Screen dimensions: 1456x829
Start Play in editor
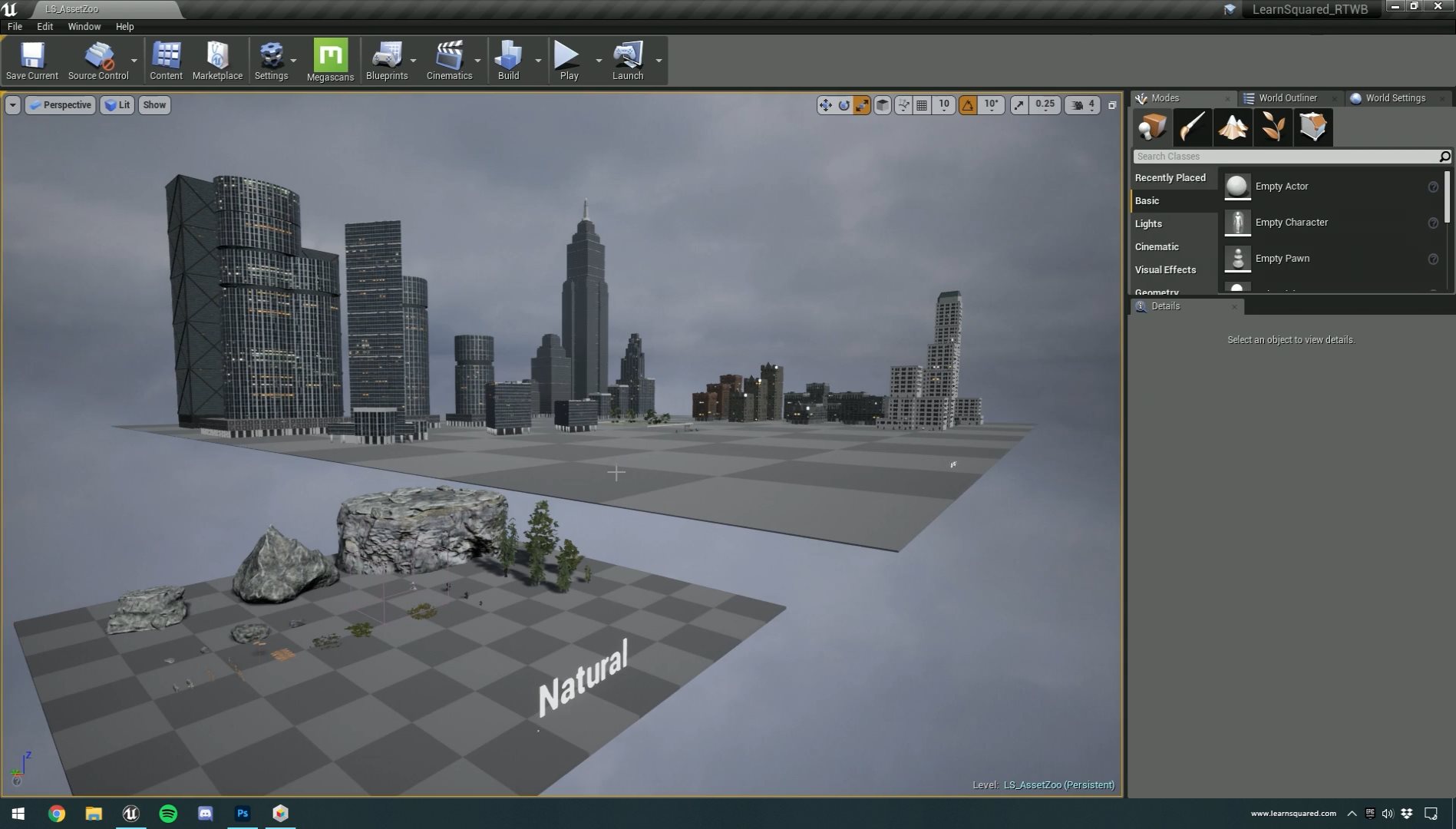click(x=569, y=61)
